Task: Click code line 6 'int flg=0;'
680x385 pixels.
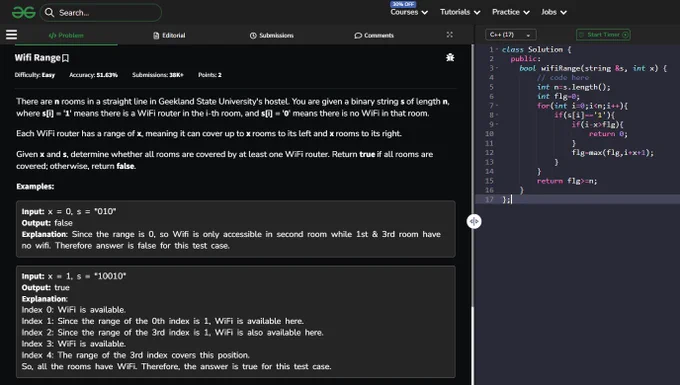Action: 558,96
